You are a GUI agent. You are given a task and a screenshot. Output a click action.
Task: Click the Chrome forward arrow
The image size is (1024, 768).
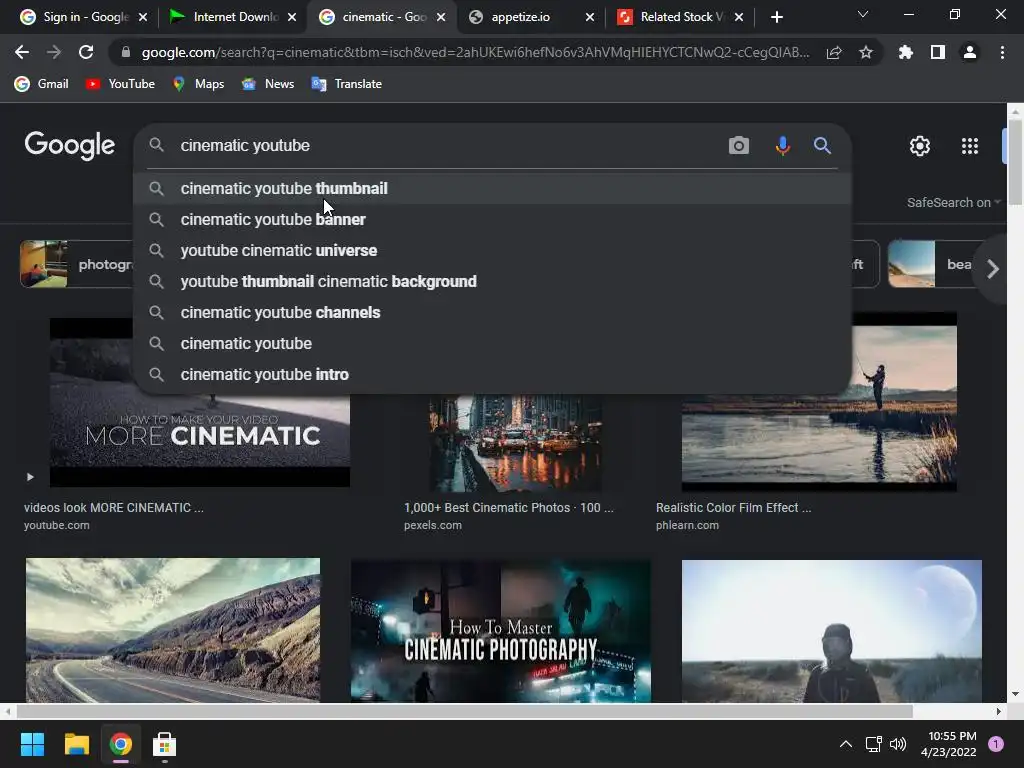[x=54, y=52]
